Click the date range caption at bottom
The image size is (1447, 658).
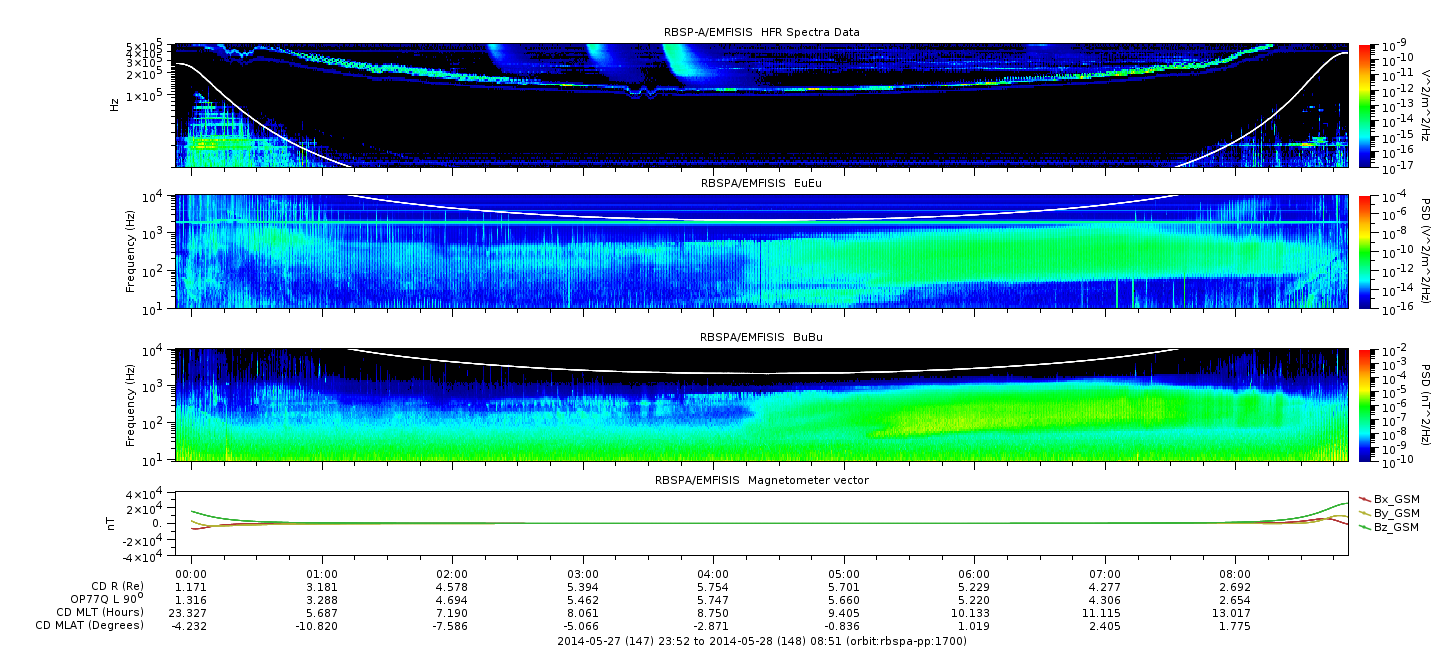pyautogui.click(x=761, y=641)
